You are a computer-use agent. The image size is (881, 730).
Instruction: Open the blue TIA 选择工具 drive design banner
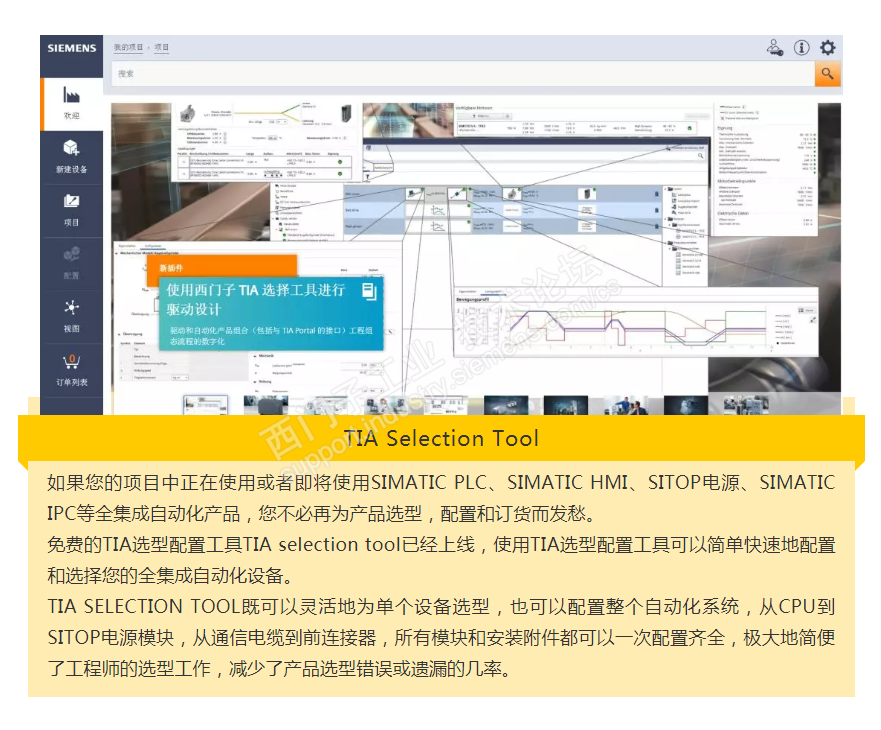tap(271, 314)
